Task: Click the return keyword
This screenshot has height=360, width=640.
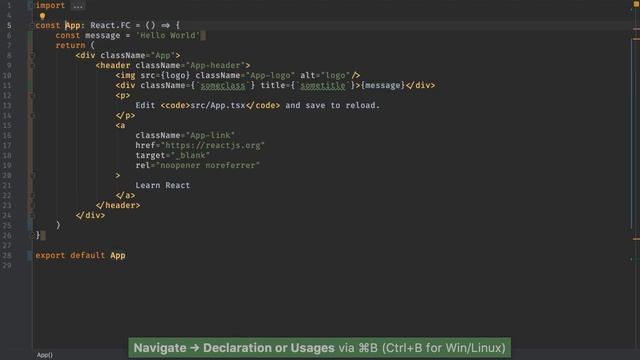Action: 70,45
